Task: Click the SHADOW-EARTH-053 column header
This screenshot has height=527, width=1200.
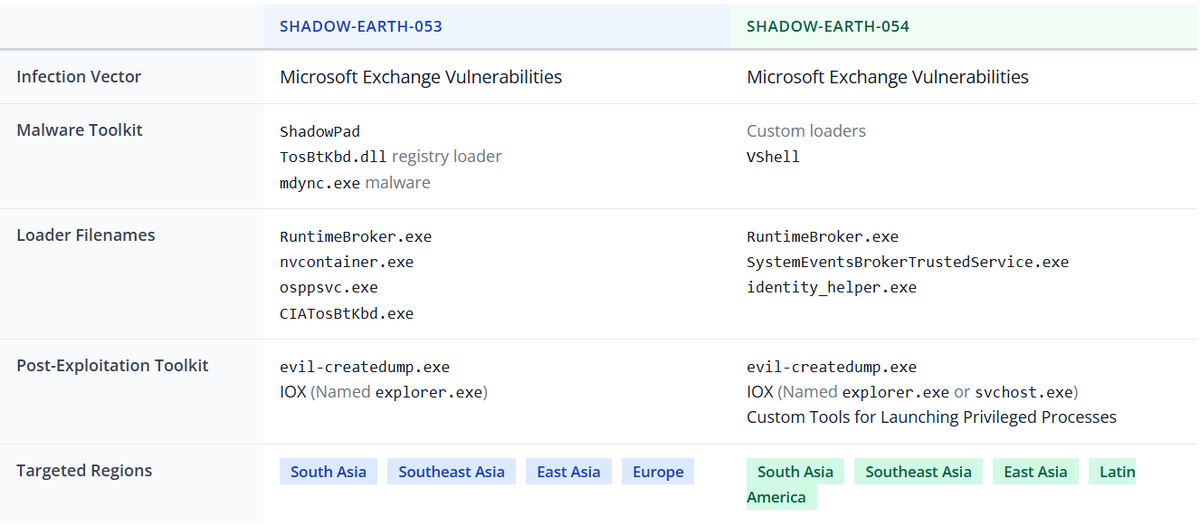Action: (x=361, y=26)
